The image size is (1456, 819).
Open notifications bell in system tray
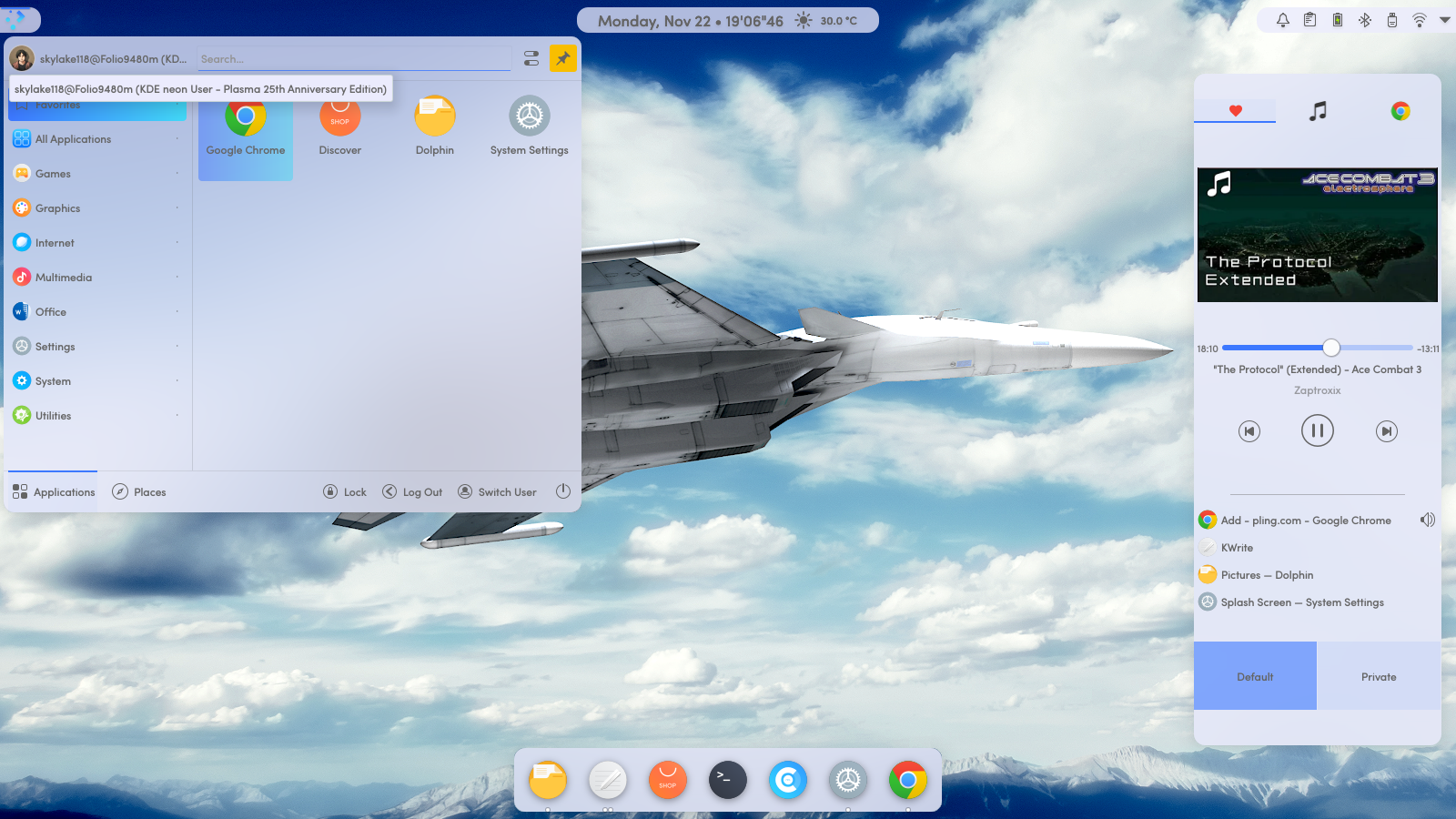[x=1283, y=20]
